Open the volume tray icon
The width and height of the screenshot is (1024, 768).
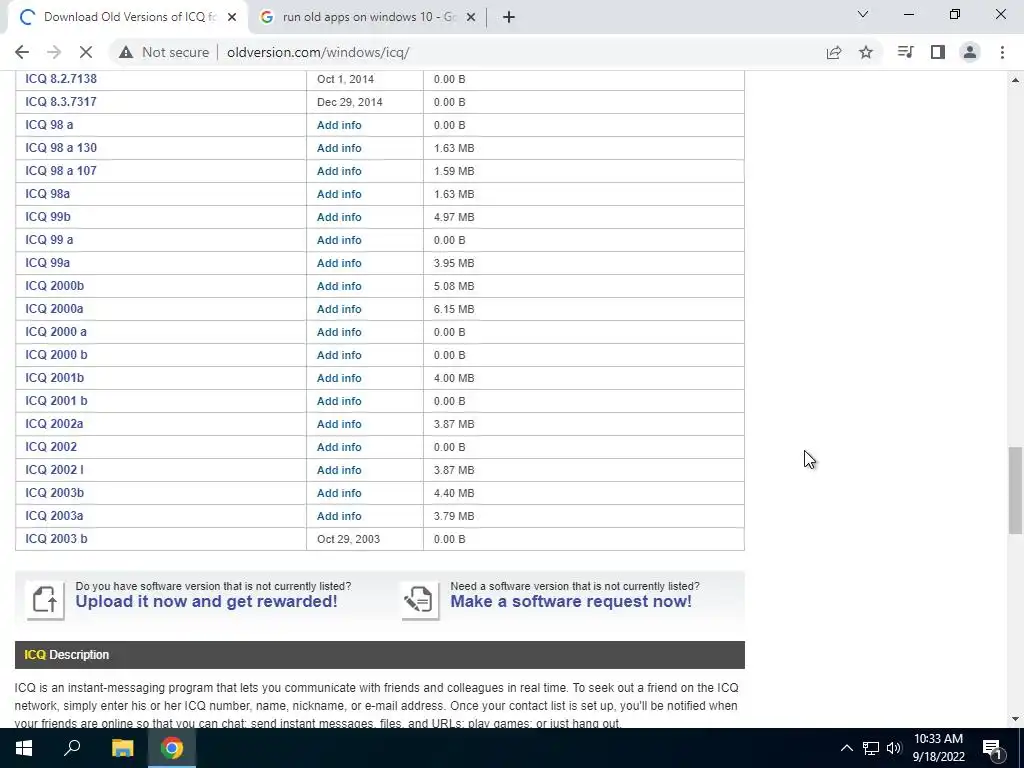(893, 748)
